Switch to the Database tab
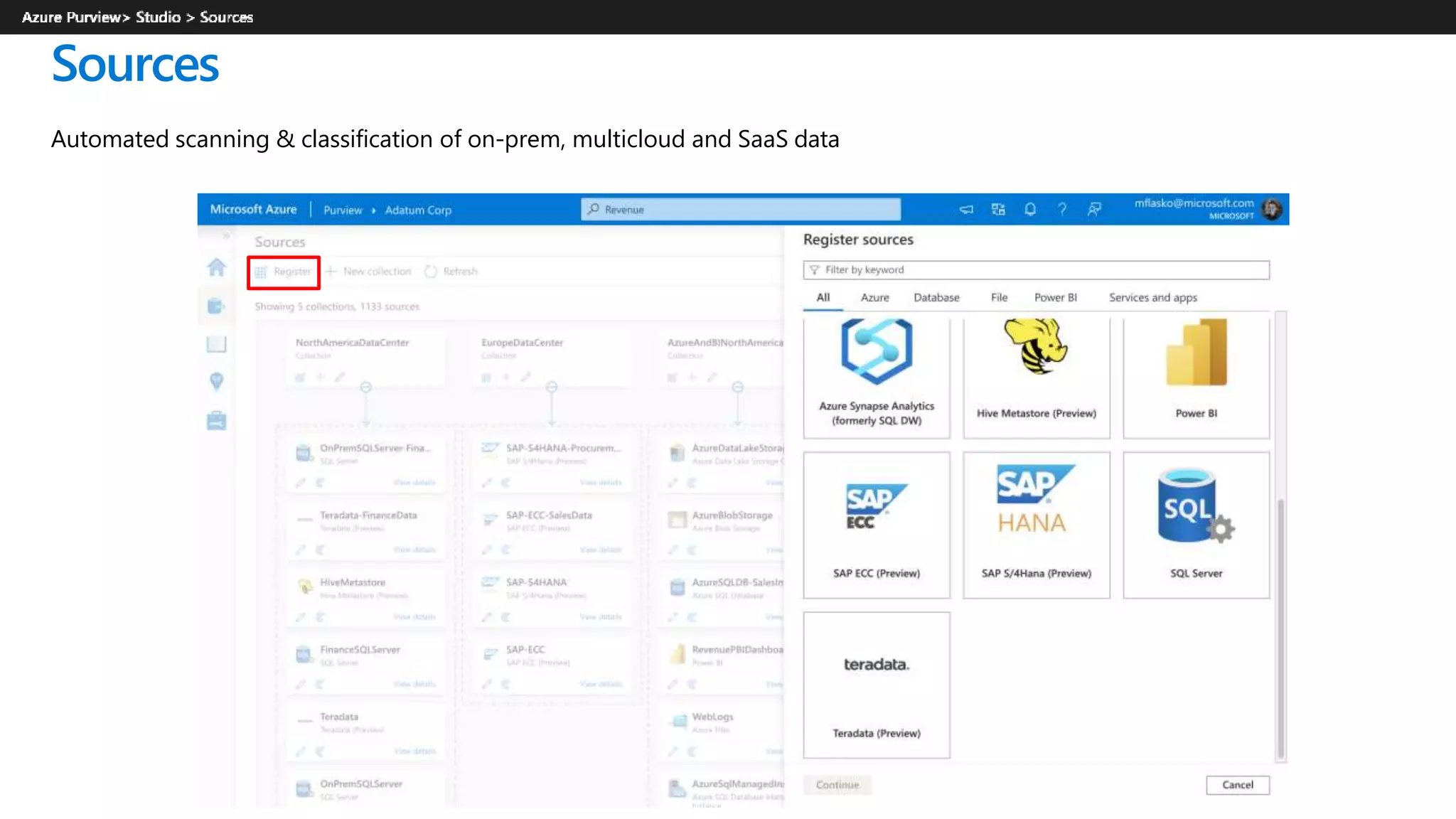 coord(936,297)
